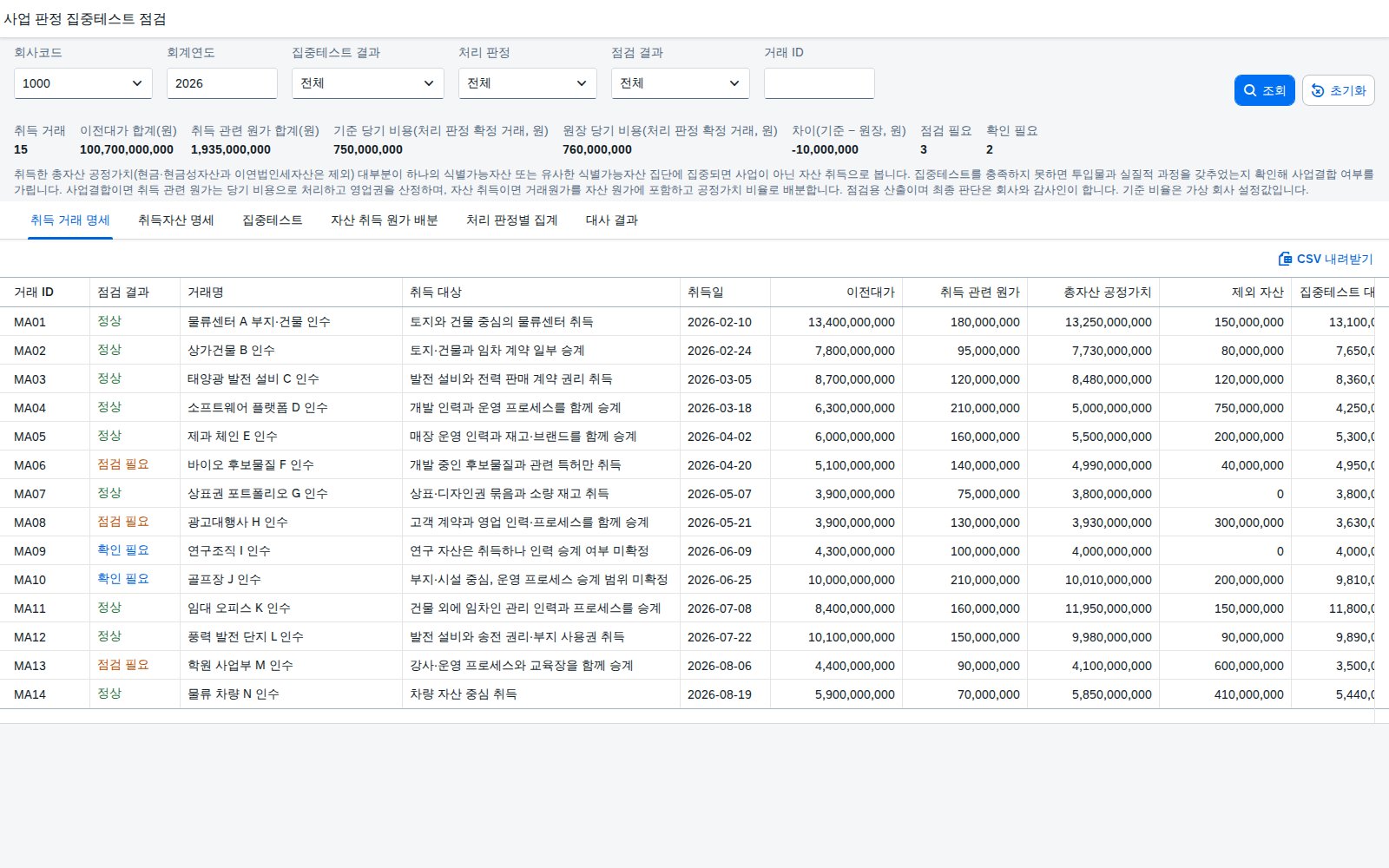Open the 처리 판정별 집계 tab
This screenshot has height=868, width=1389.
[x=512, y=220]
